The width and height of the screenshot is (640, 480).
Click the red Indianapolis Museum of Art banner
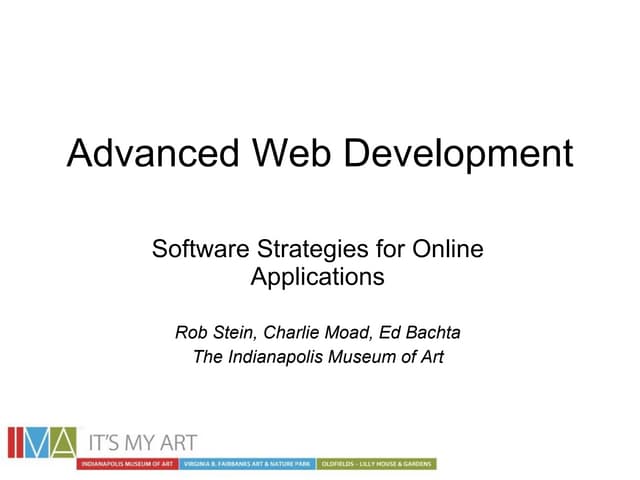[129, 465]
